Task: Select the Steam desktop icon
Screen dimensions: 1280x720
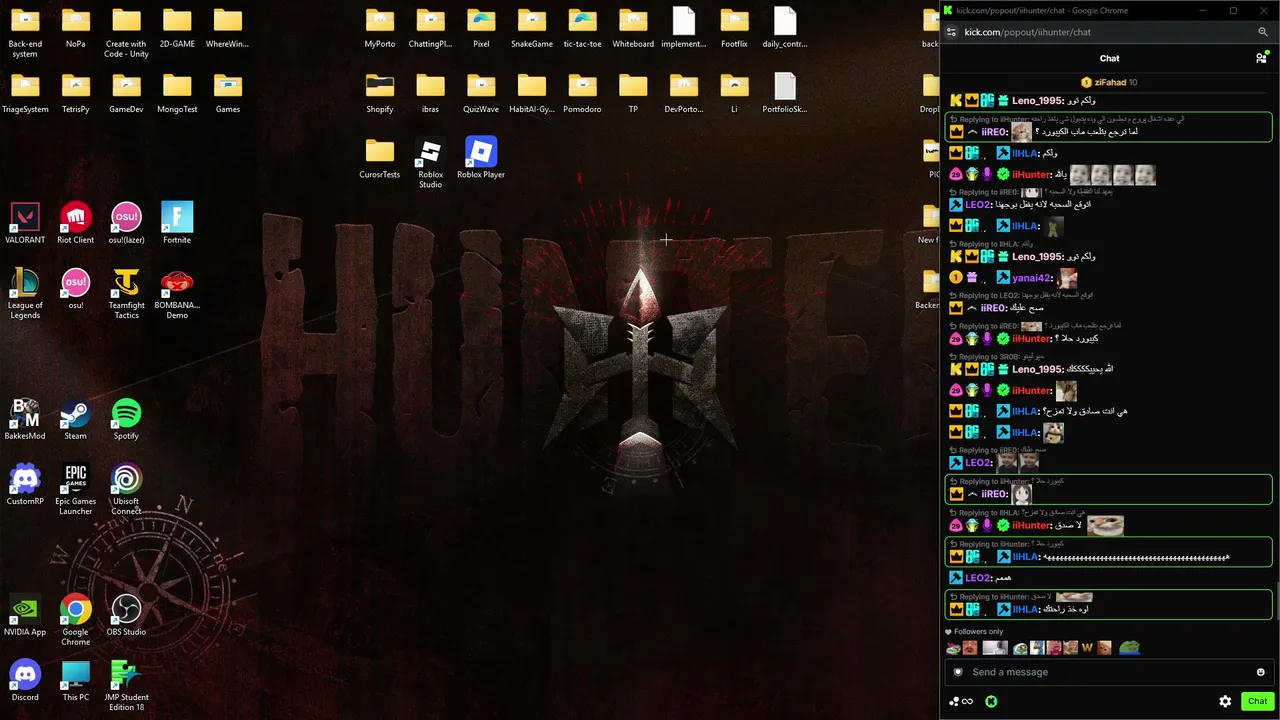Action: [x=76, y=420]
